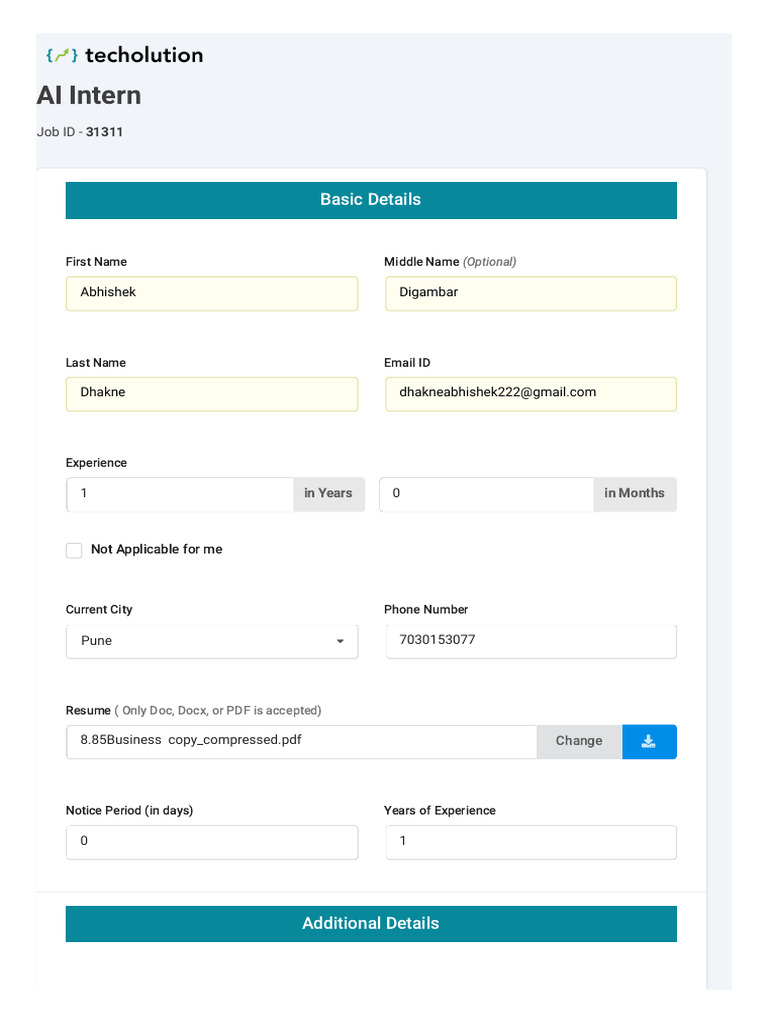Click the AI Intern job title

89,96
